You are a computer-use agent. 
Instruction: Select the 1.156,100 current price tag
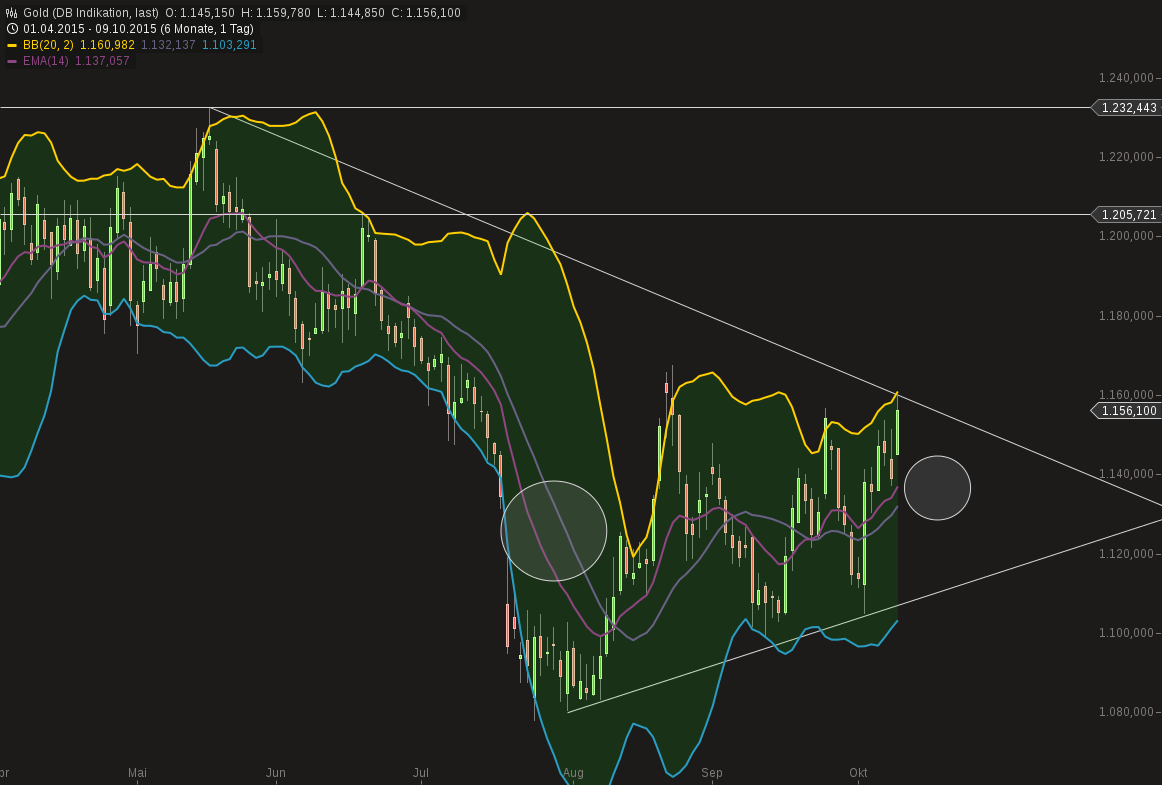point(1127,411)
